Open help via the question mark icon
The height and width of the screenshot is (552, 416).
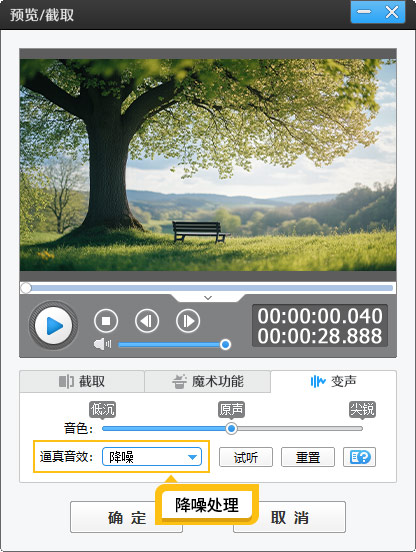pos(359,457)
